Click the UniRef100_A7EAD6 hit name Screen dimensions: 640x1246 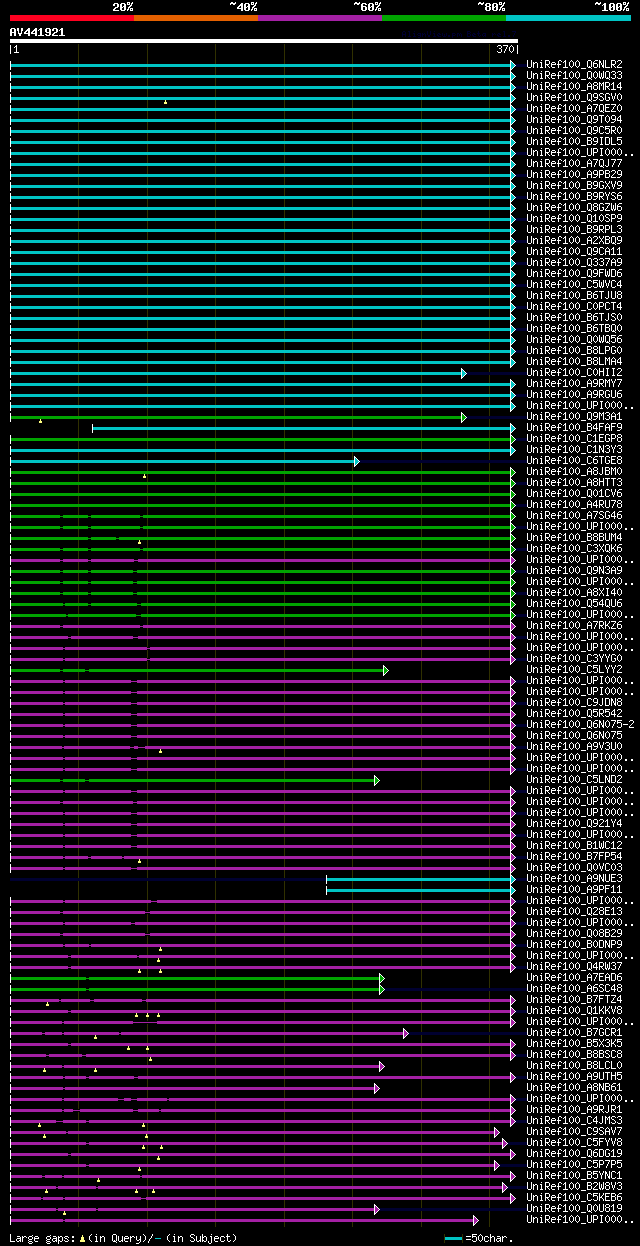click(x=574, y=978)
